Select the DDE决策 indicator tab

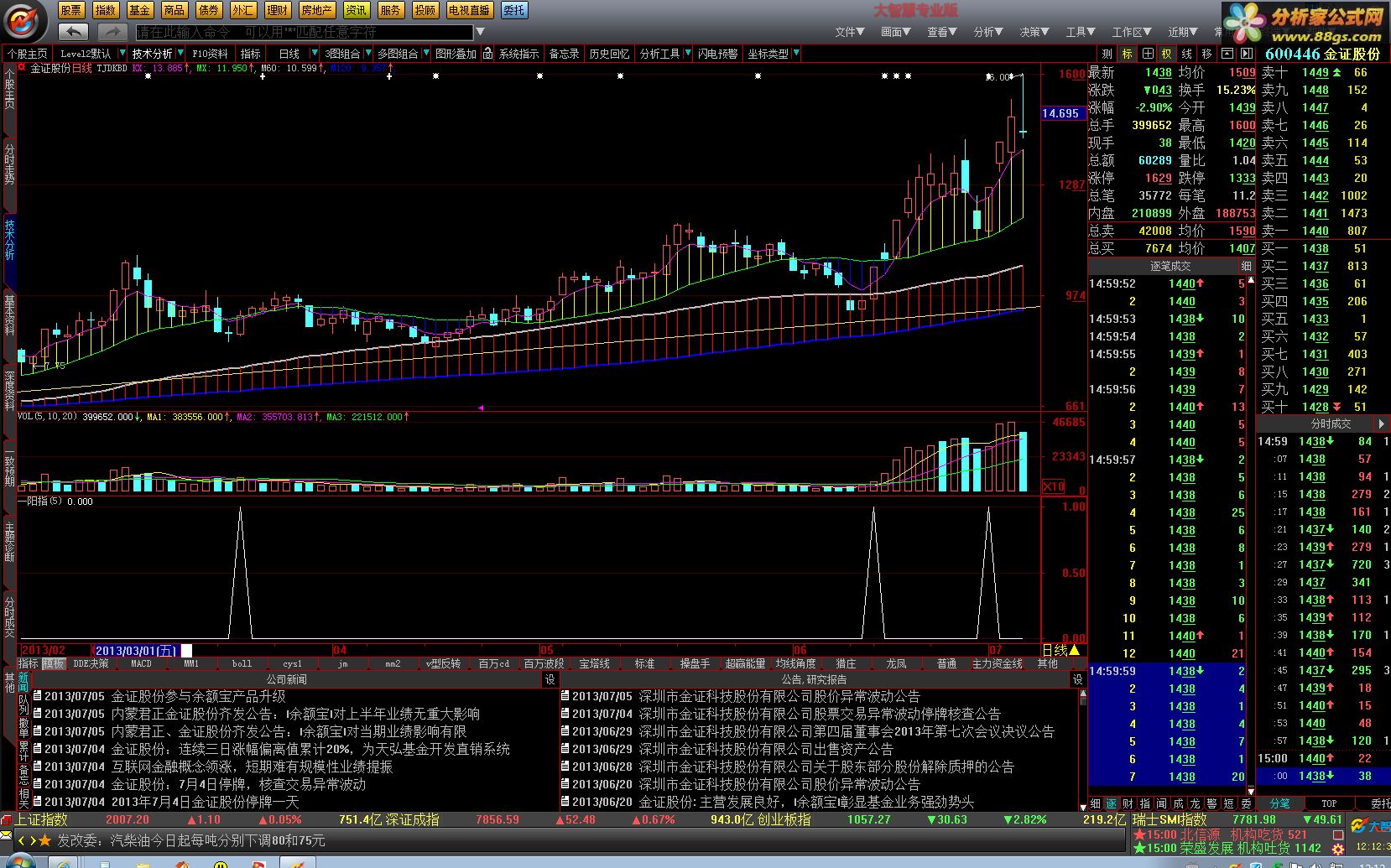[91, 663]
